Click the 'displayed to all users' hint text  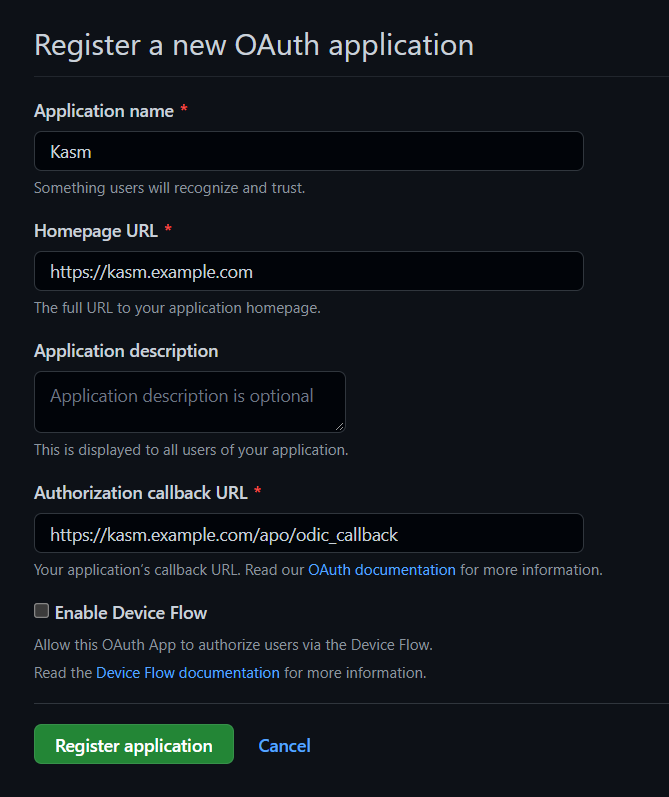pyautogui.click(x=191, y=450)
